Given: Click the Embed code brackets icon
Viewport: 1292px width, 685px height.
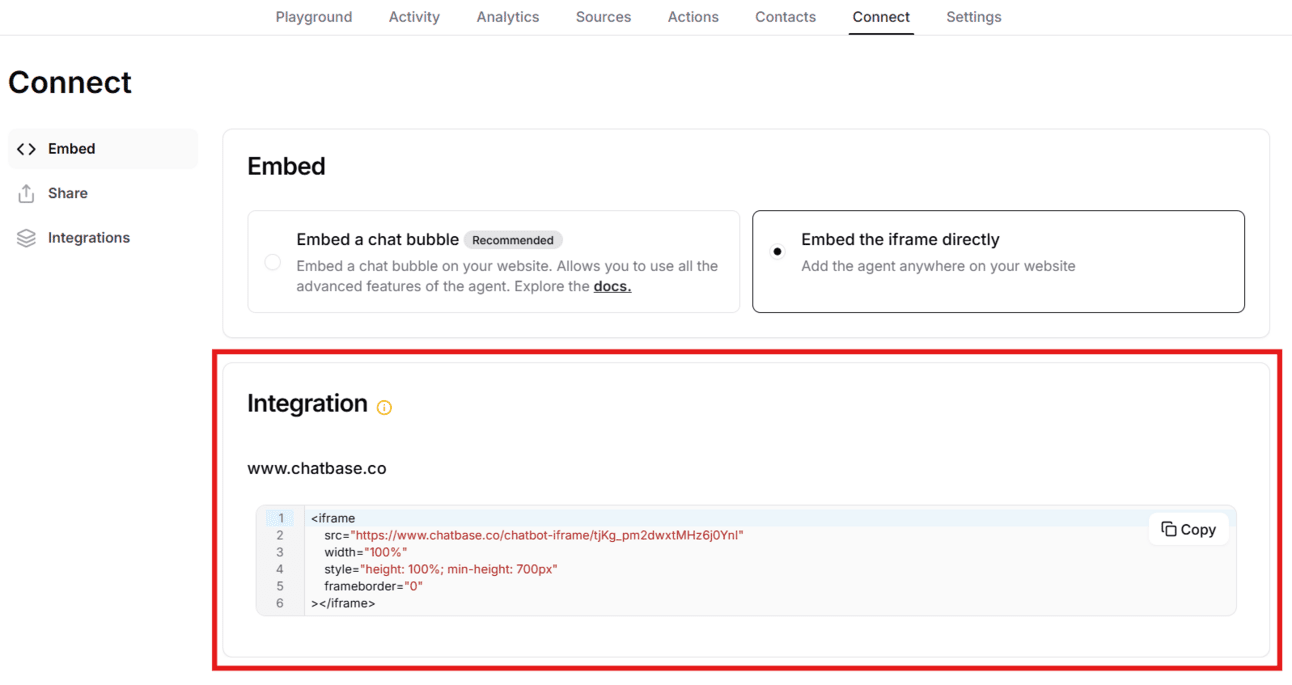Looking at the screenshot, I should pos(27,149).
